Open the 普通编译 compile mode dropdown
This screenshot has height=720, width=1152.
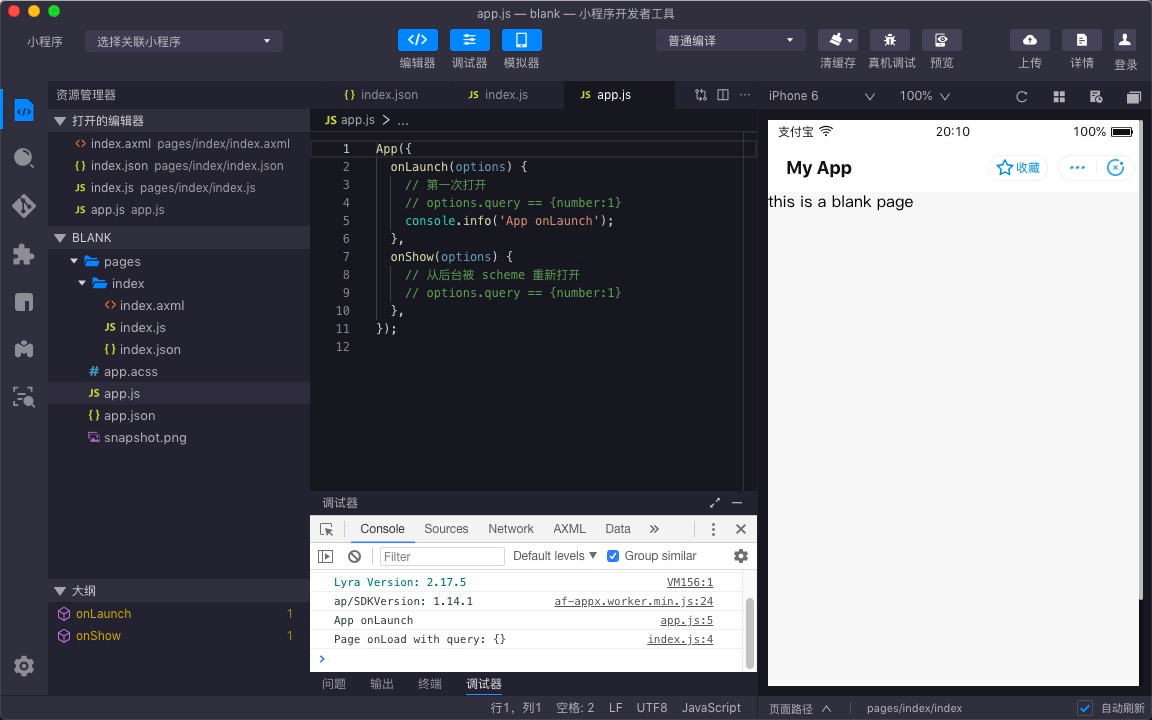[730, 40]
